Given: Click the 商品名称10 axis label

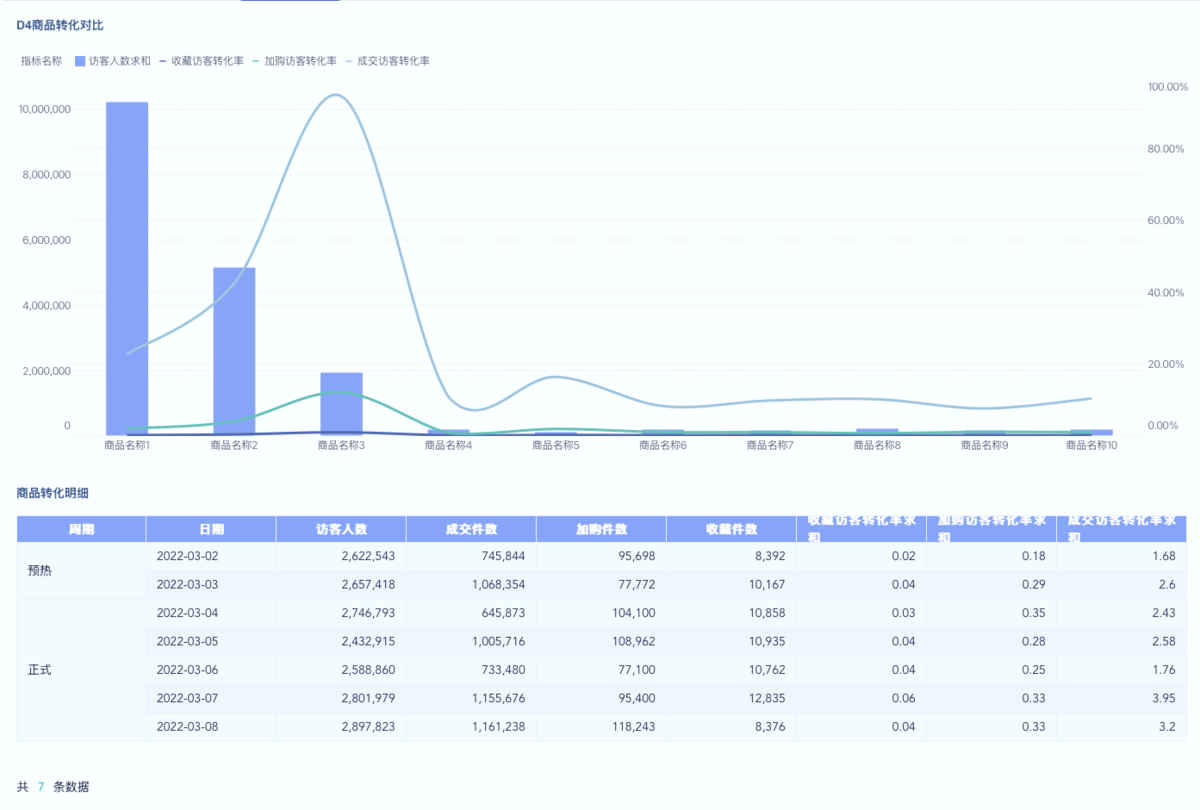Looking at the screenshot, I should click(1091, 445).
